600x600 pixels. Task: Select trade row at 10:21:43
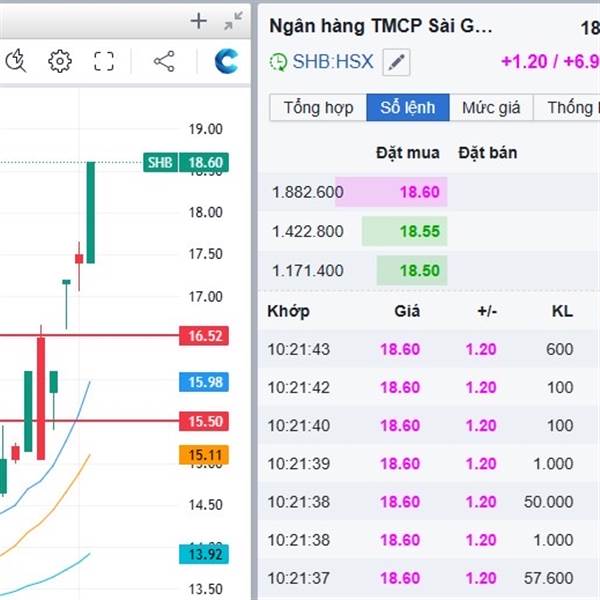pos(429,349)
